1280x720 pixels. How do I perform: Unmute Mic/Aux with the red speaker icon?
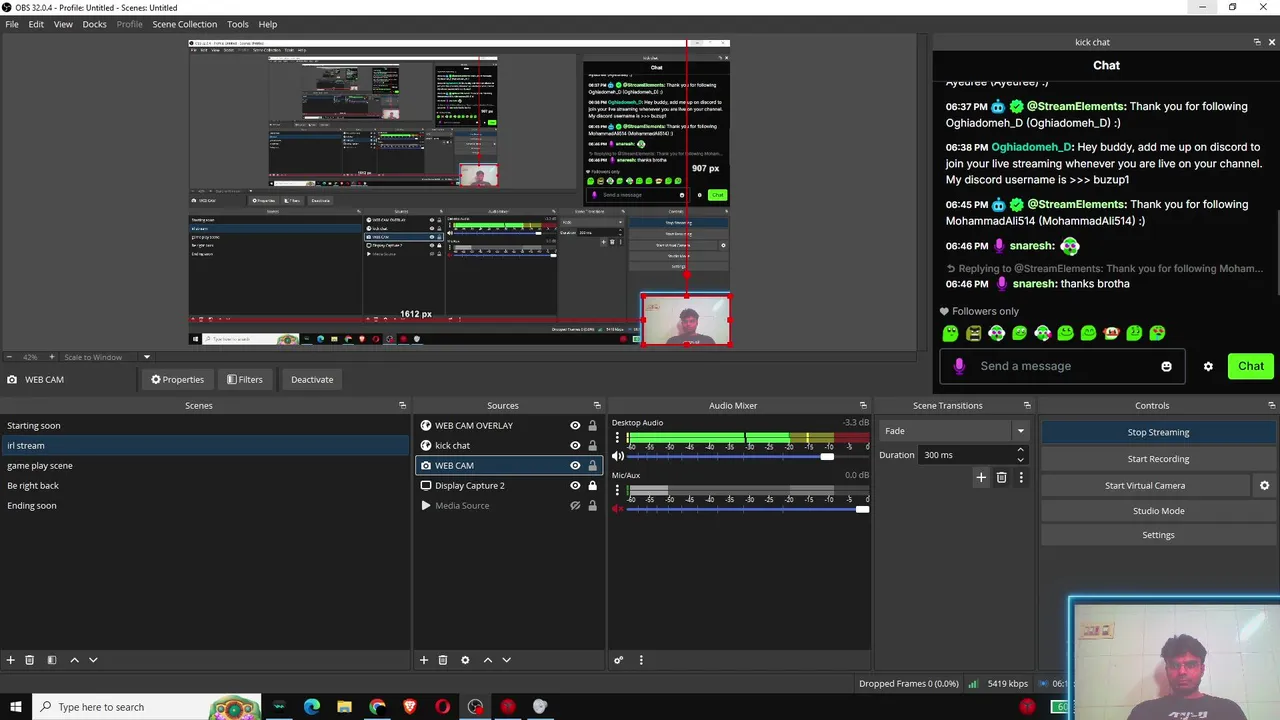click(618, 509)
